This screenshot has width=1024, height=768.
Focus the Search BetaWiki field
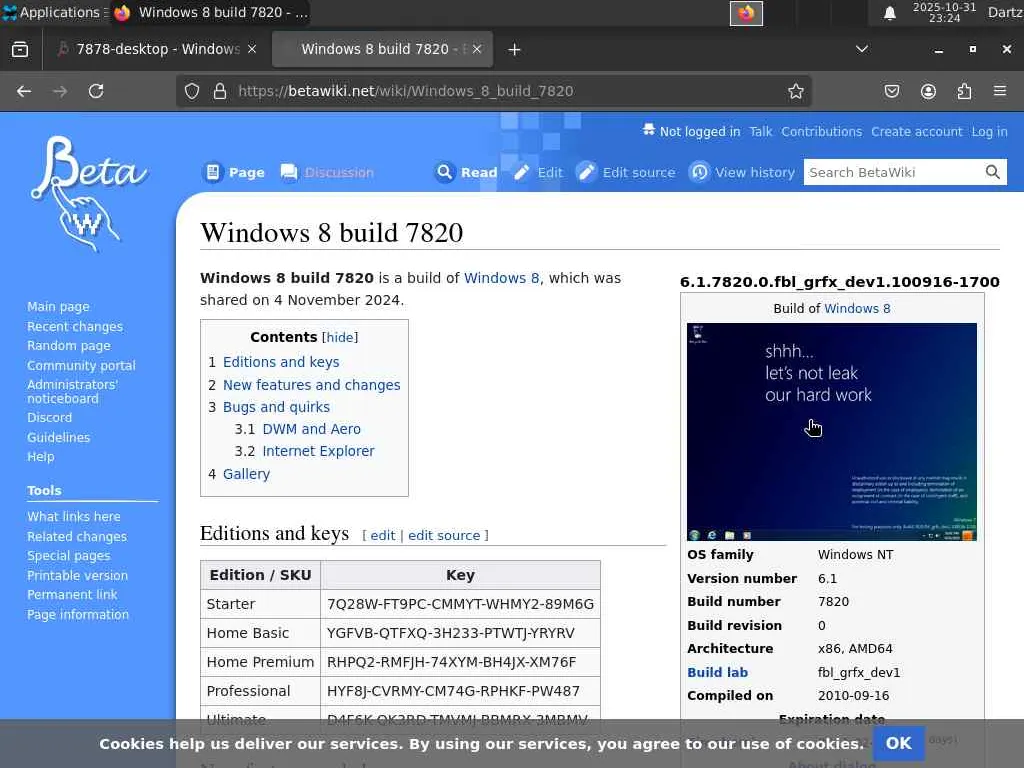click(892, 172)
